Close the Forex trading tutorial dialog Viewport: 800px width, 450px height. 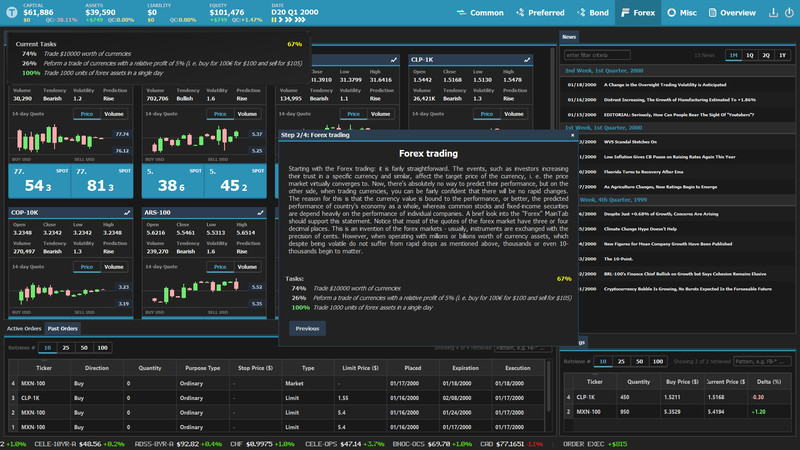click(572, 135)
